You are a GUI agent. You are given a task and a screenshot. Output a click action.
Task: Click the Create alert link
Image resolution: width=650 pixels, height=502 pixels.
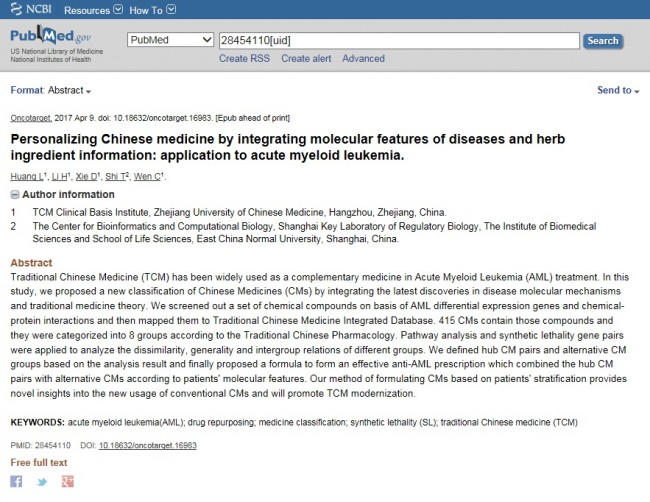[306, 58]
